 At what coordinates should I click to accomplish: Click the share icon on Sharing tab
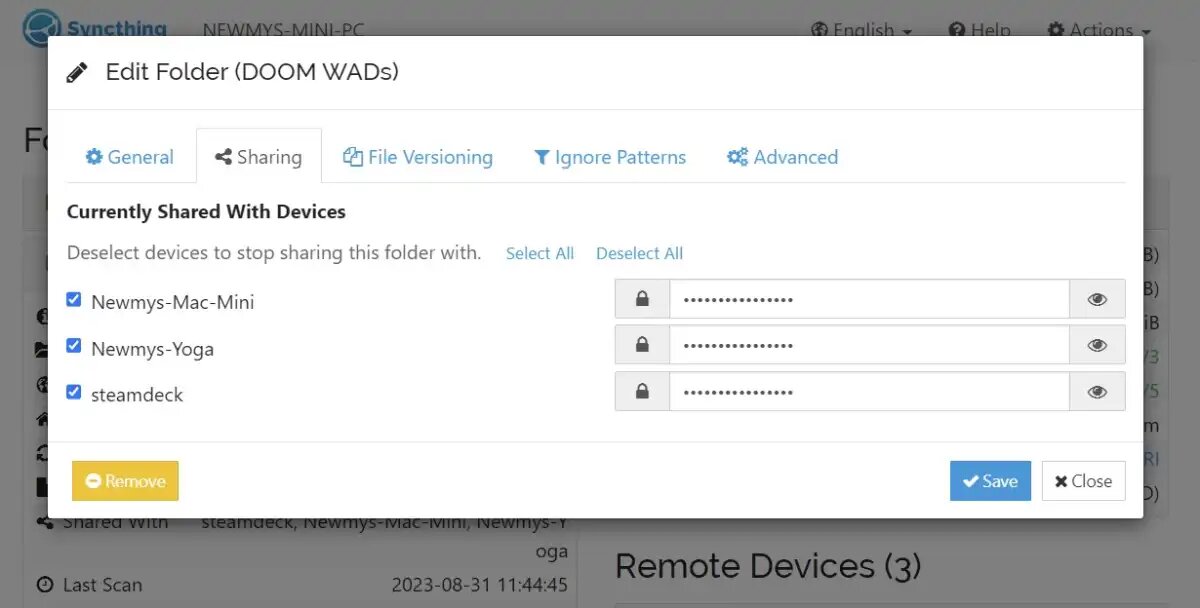223,157
